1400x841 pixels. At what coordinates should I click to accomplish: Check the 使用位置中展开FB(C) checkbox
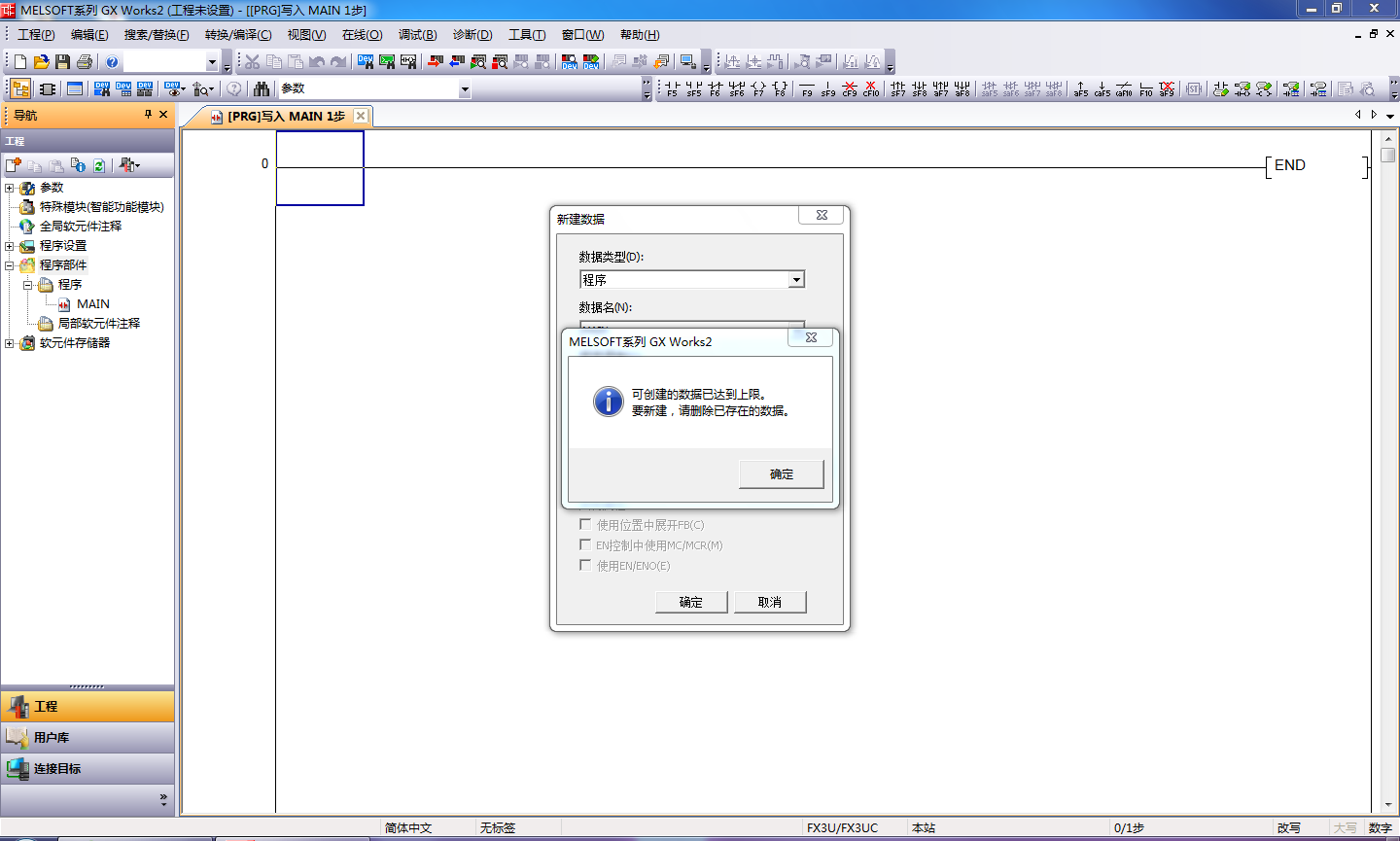[585, 524]
